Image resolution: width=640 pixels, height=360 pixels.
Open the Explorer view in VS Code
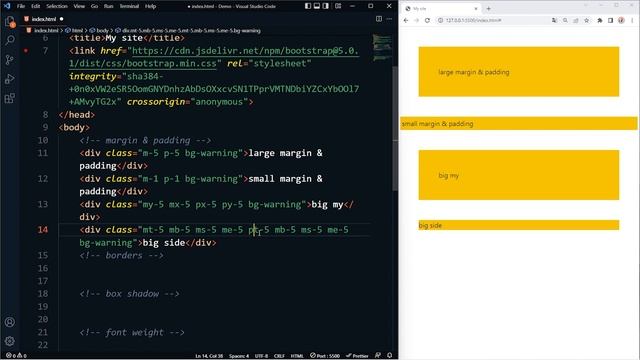click(x=10, y=21)
